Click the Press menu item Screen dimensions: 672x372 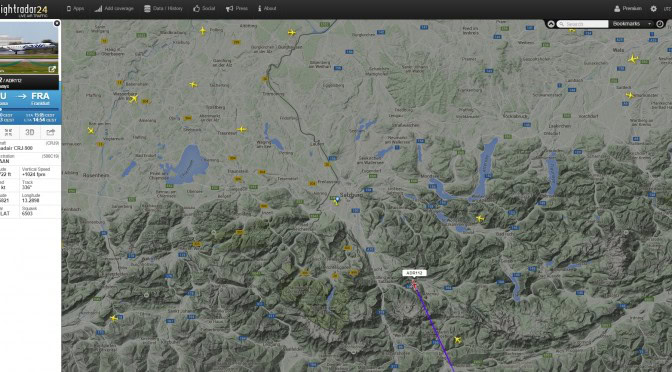click(x=237, y=9)
